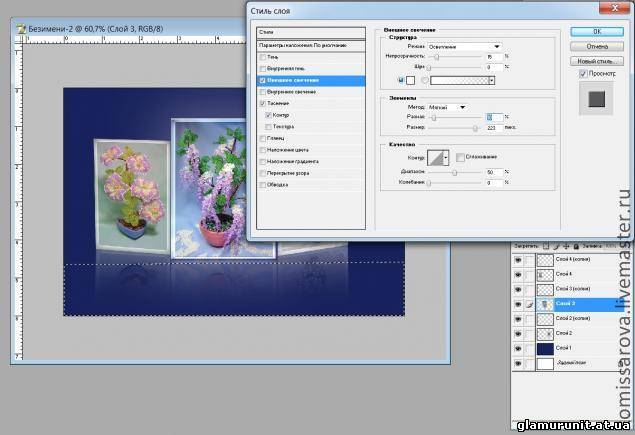
Task: Select the gradient radio button
Action: click(x=424, y=80)
